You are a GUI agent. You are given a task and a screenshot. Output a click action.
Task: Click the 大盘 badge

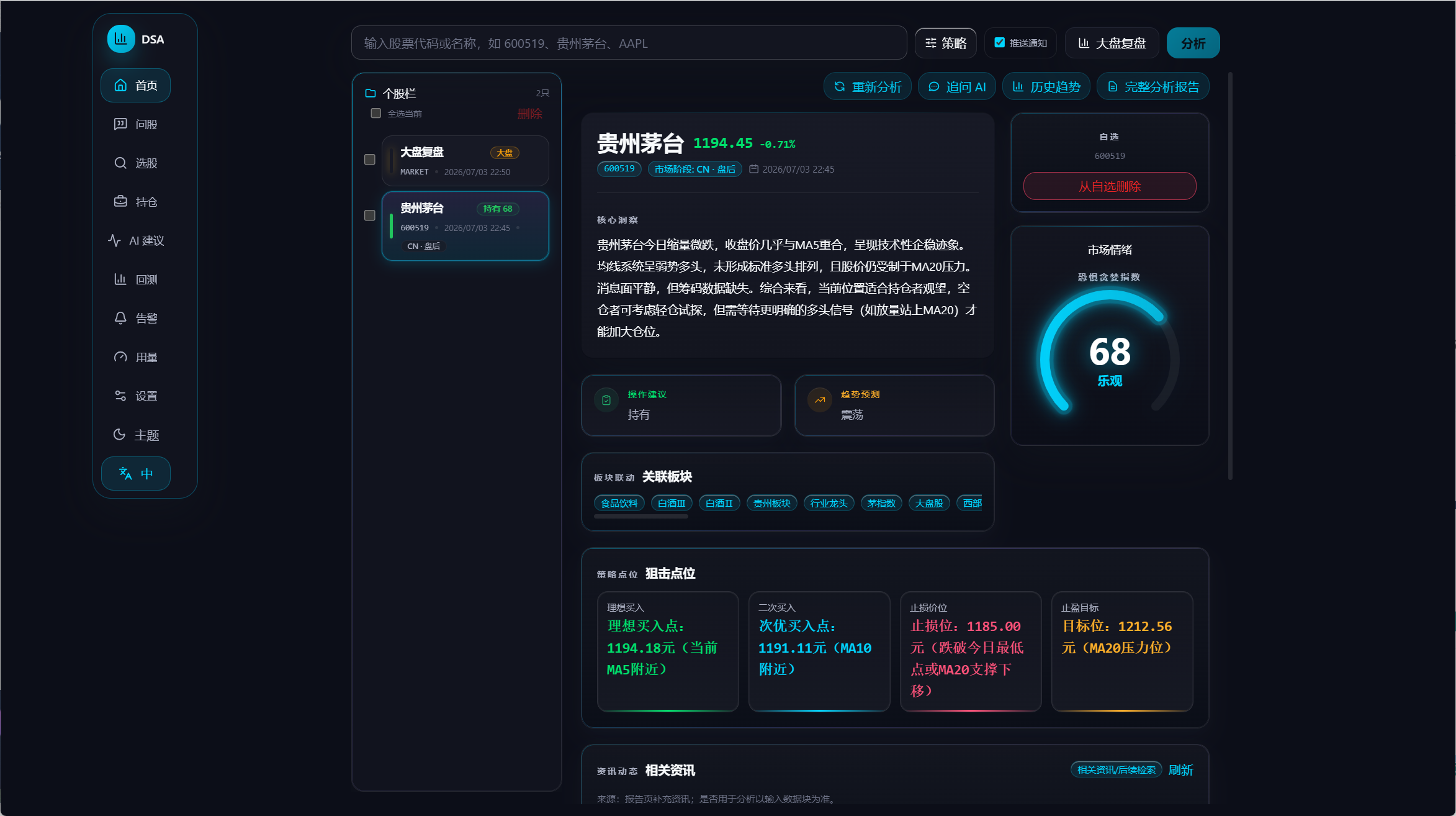point(505,153)
